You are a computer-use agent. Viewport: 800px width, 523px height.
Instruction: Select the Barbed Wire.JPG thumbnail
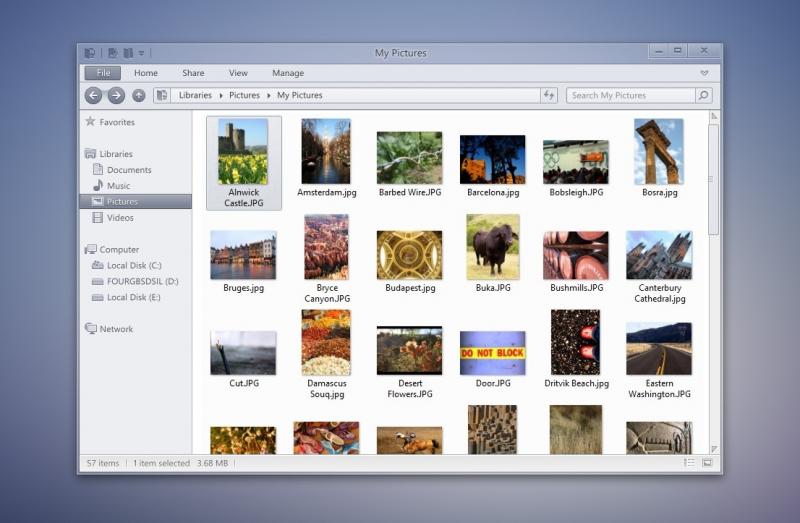[x=410, y=158]
